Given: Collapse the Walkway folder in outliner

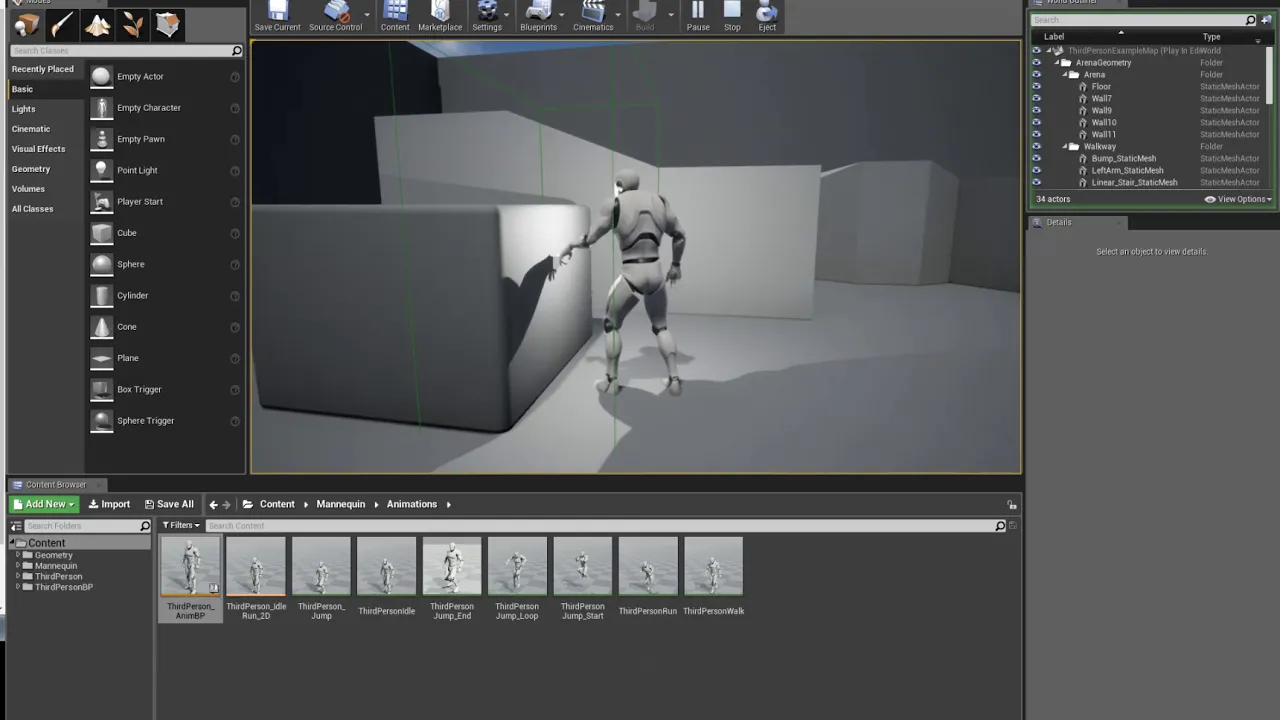Looking at the screenshot, I should click(x=1065, y=147).
